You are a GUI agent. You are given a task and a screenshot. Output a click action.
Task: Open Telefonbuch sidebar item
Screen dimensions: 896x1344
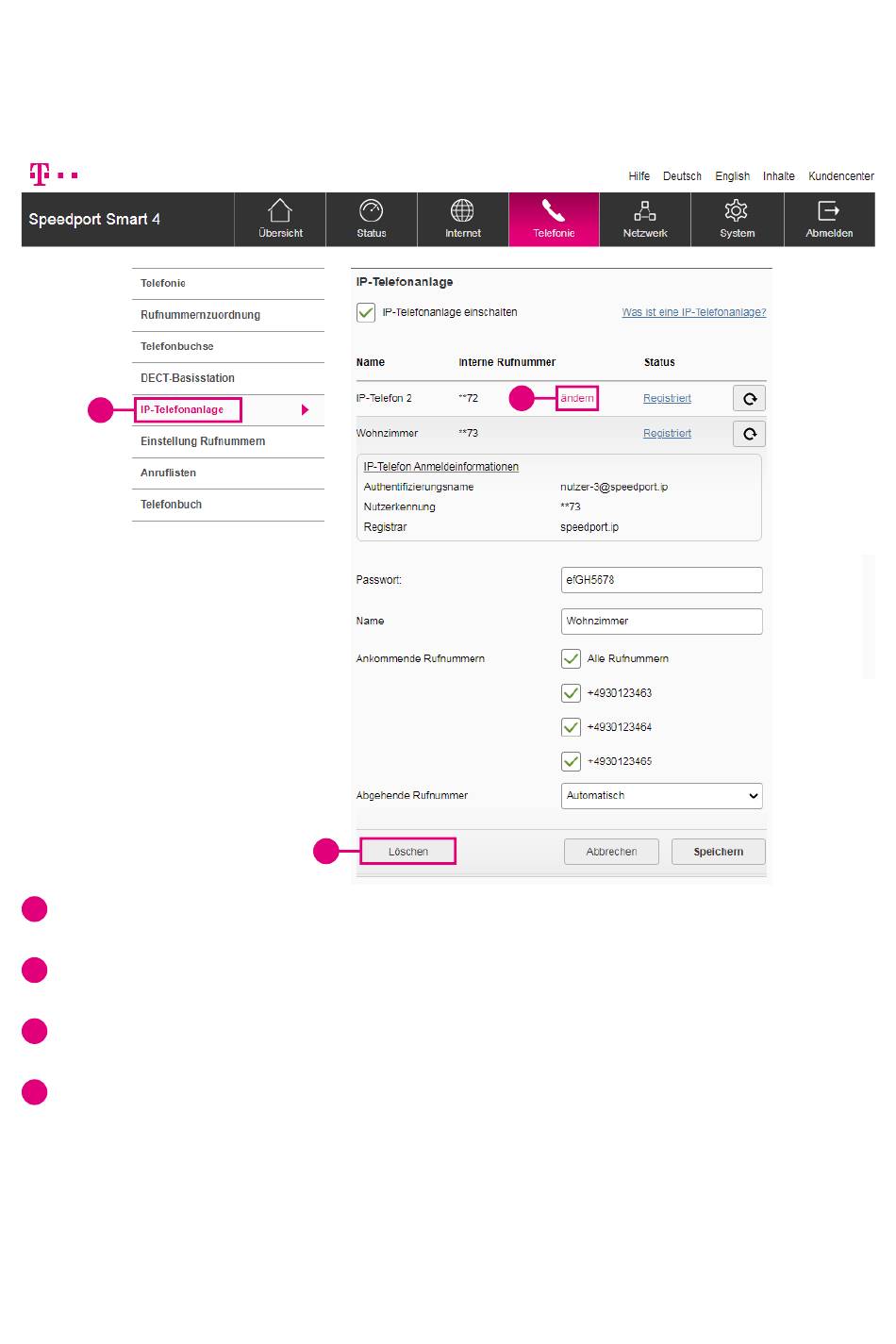tap(228, 505)
